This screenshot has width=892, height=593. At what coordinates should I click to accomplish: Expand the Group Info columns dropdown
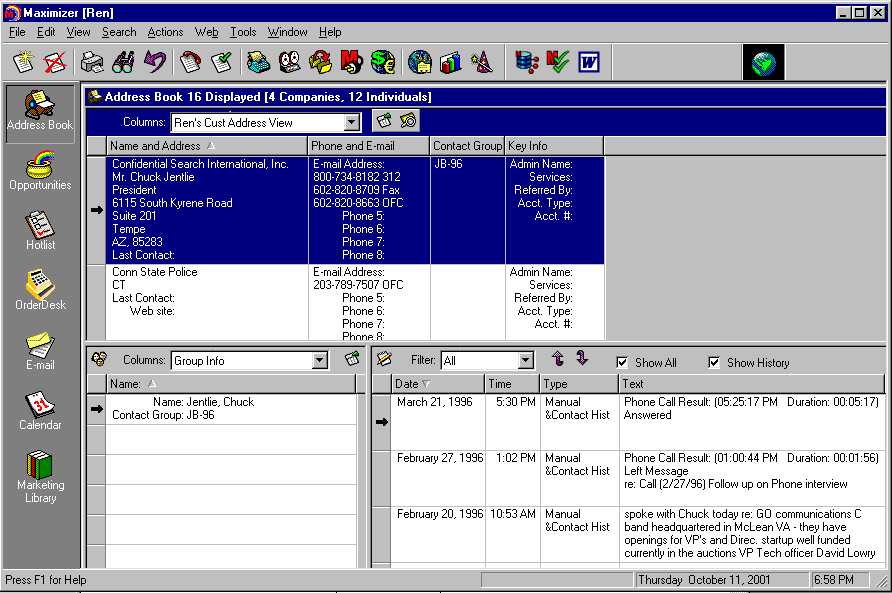coord(320,360)
